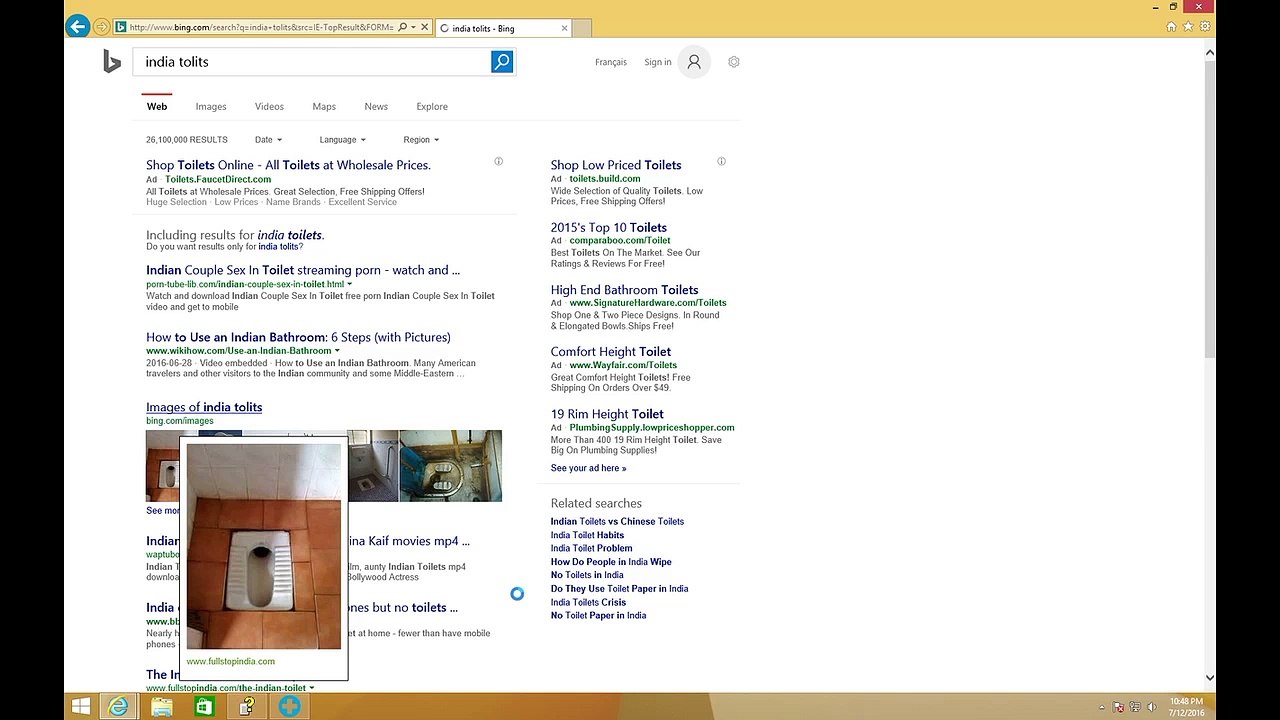The image size is (1280, 720).
Task: Open the Internet Explorer Tools gear
Action: pyautogui.click(x=1205, y=27)
